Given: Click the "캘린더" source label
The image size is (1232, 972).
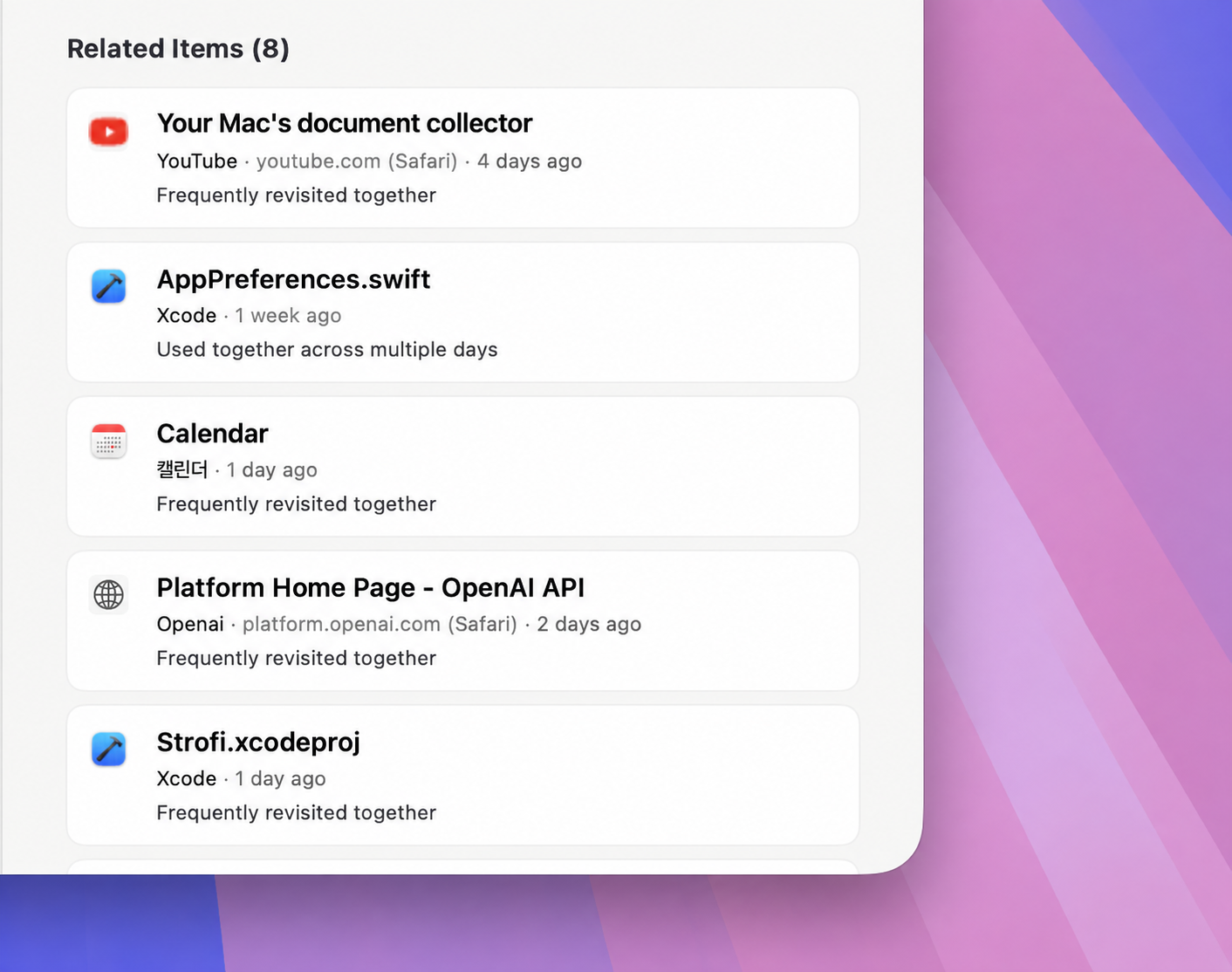Looking at the screenshot, I should pos(182,470).
